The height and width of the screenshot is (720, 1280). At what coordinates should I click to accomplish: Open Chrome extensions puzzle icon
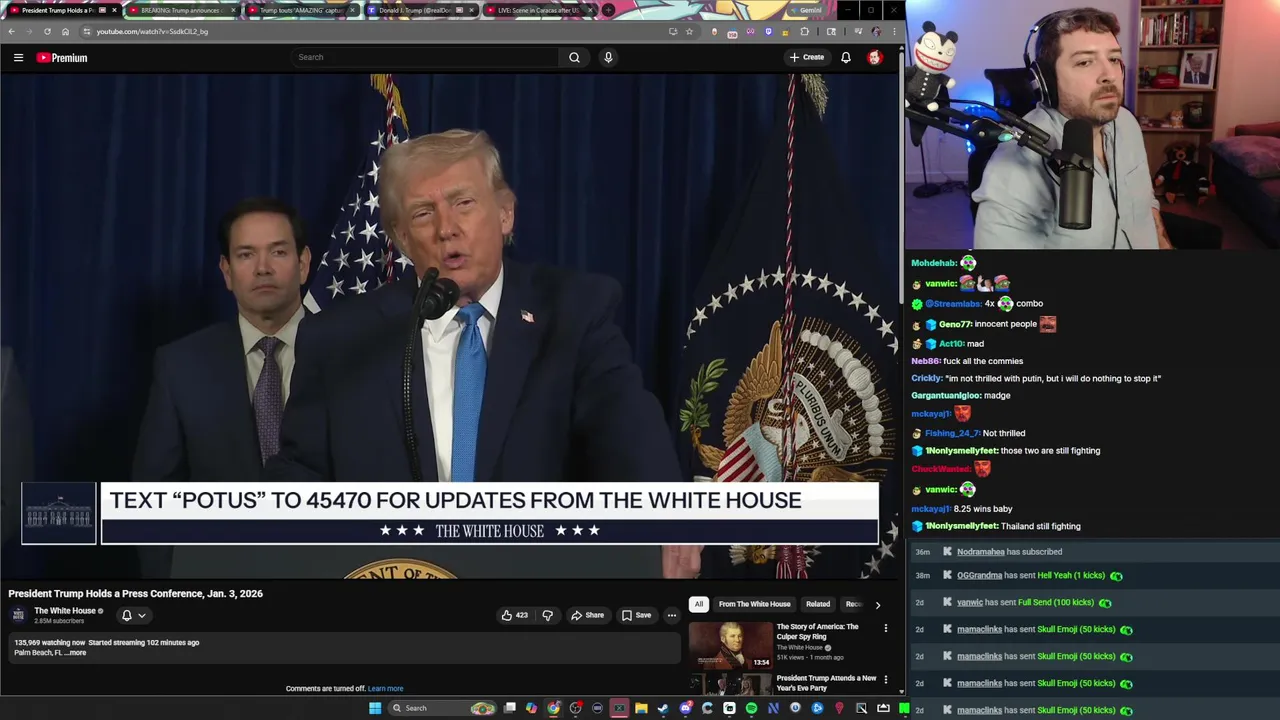804,31
